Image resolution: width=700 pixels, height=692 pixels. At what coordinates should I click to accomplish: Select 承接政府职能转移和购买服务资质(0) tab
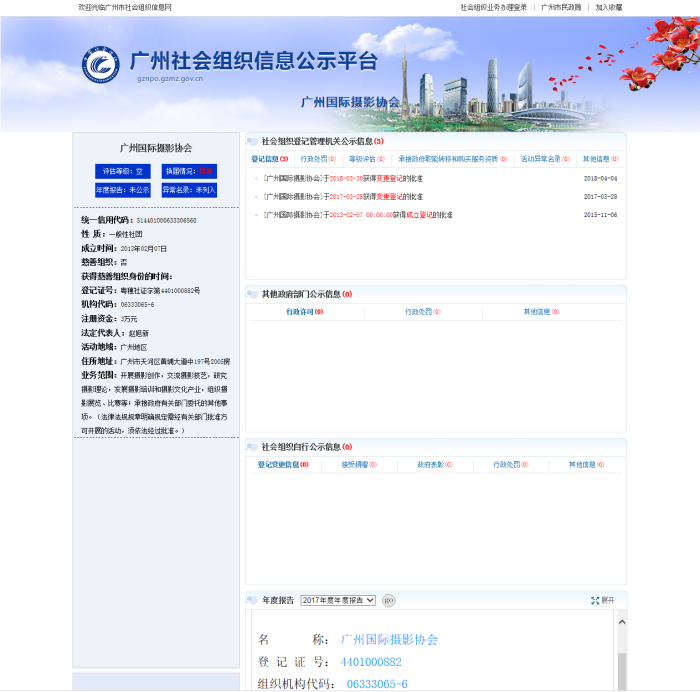[x=453, y=159]
